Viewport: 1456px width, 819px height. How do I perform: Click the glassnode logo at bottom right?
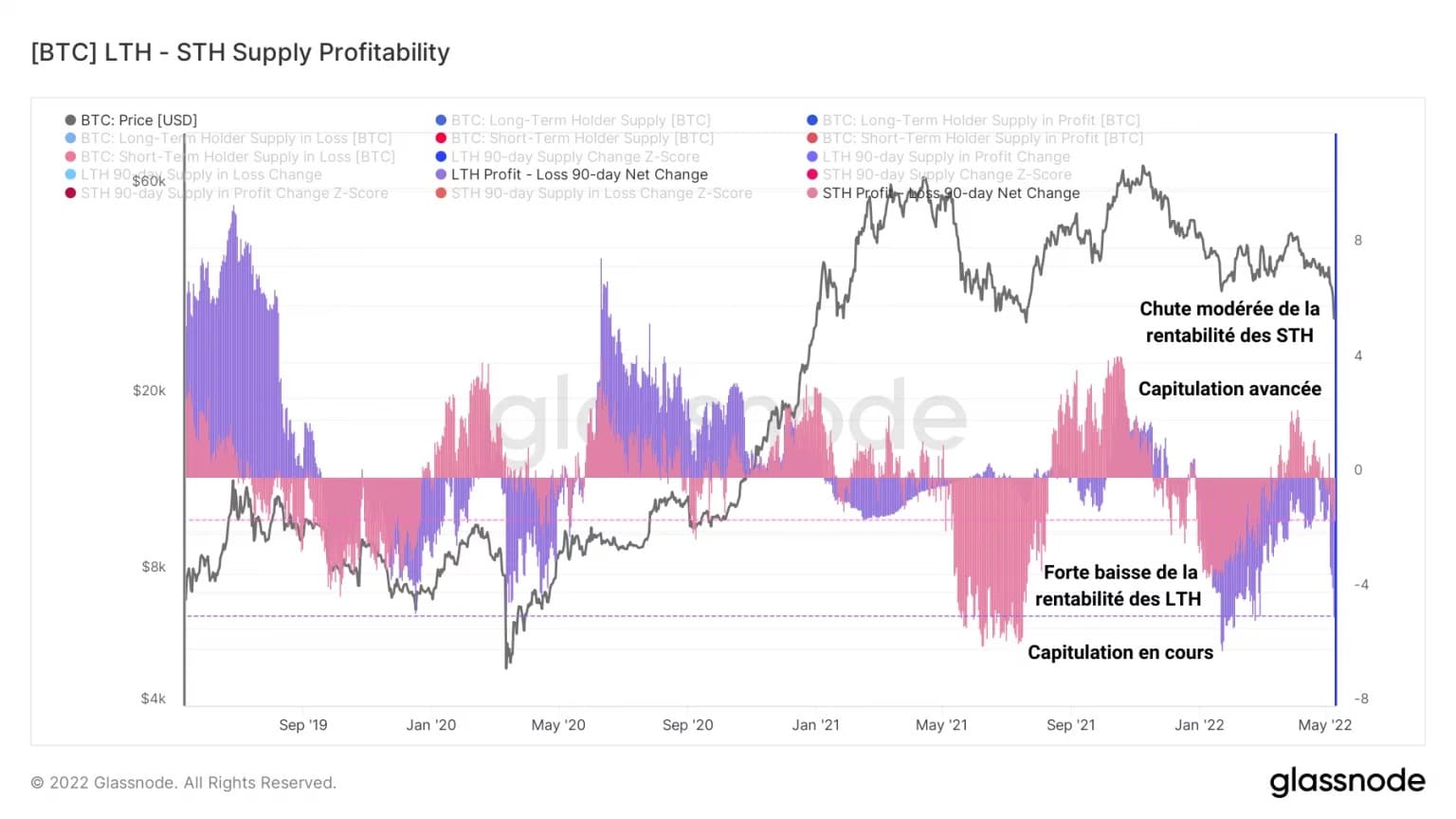tap(1347, 781)
